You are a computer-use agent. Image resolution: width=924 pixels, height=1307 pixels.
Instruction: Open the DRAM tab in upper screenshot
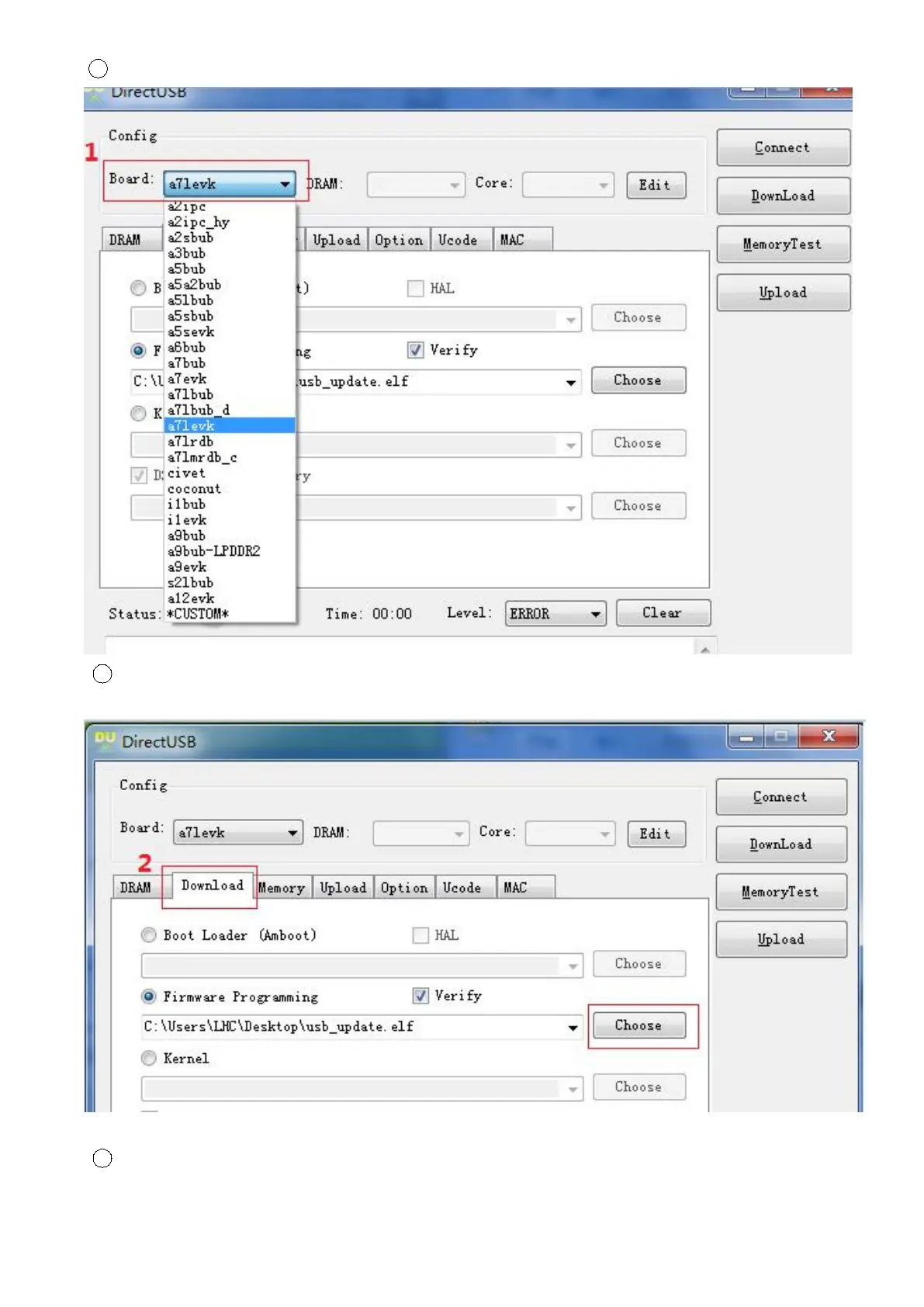pyautogui.click(x=125, y=240)
